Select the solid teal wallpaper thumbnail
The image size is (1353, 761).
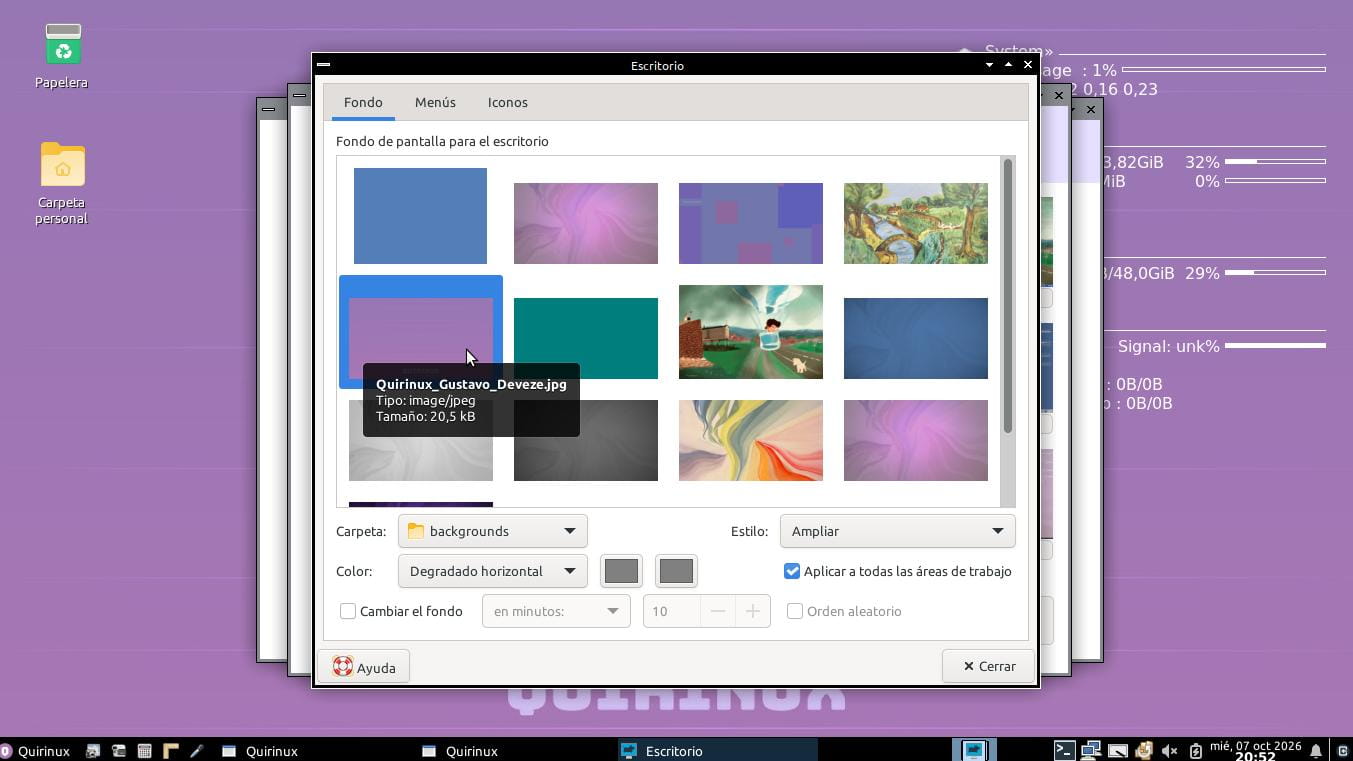point(586,338)
